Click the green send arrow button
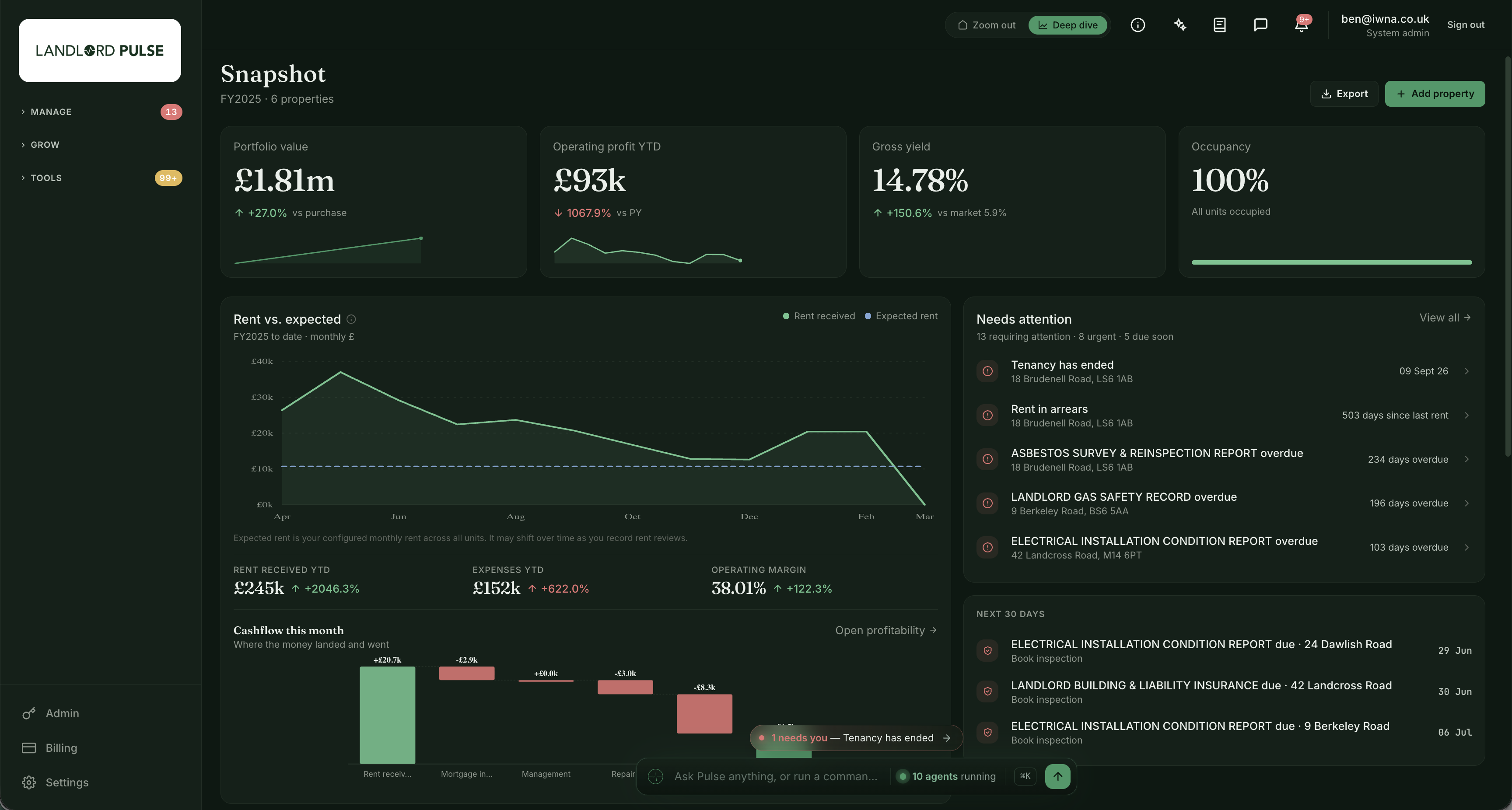 [x=1057, y=776]
